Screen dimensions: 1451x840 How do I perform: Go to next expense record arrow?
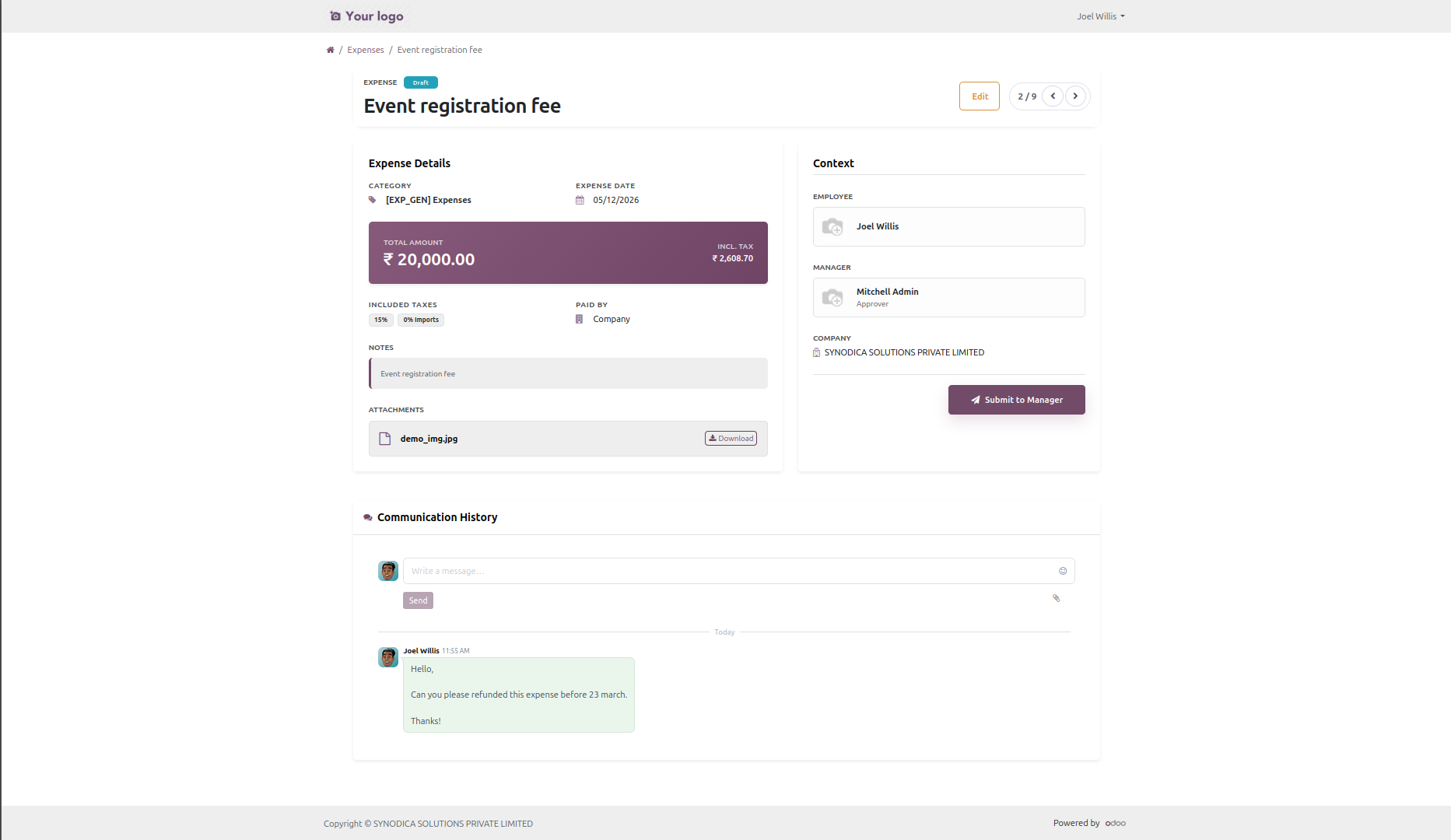1075,96
